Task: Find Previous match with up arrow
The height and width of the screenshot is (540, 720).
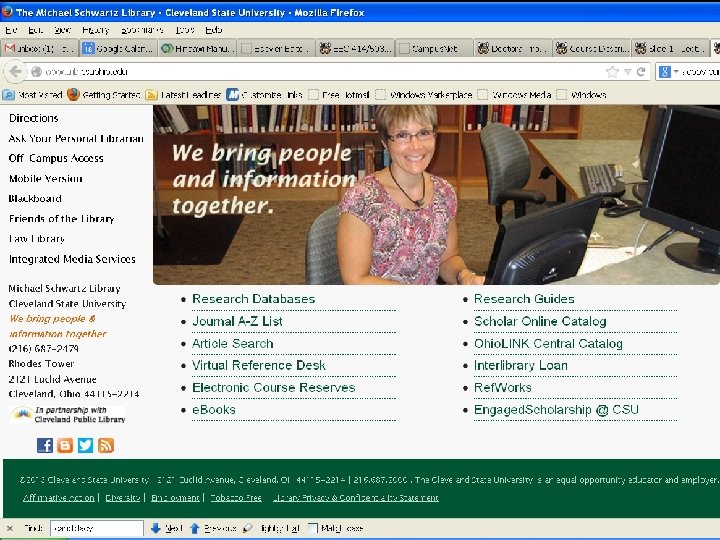Action: (213, 529)
